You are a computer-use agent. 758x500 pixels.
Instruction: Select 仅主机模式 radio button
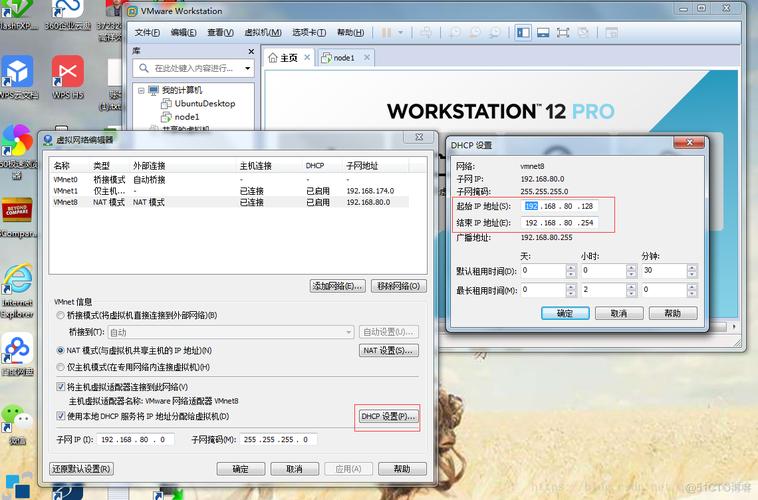point(60,367)
